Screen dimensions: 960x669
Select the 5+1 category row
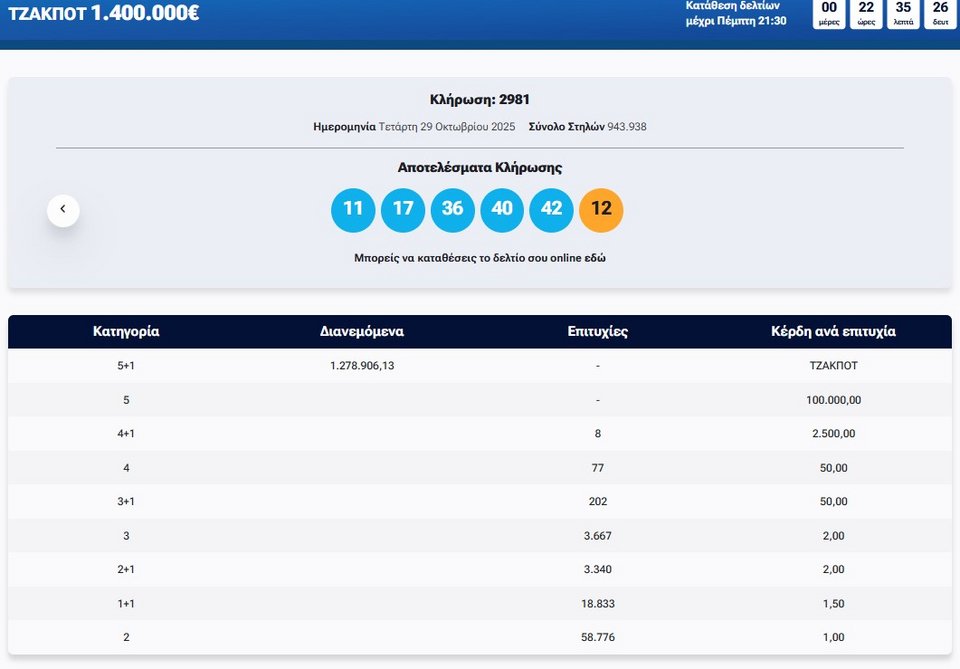tap(126, 366)
